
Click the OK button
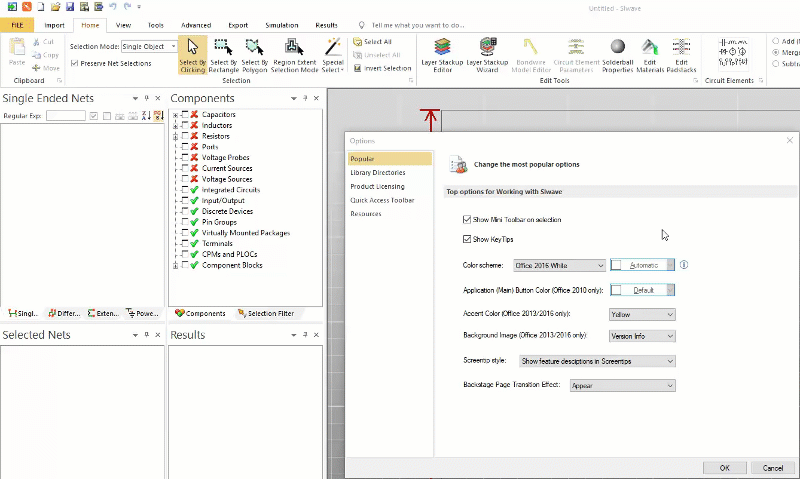pyautogui.click(x=724, y=467)
